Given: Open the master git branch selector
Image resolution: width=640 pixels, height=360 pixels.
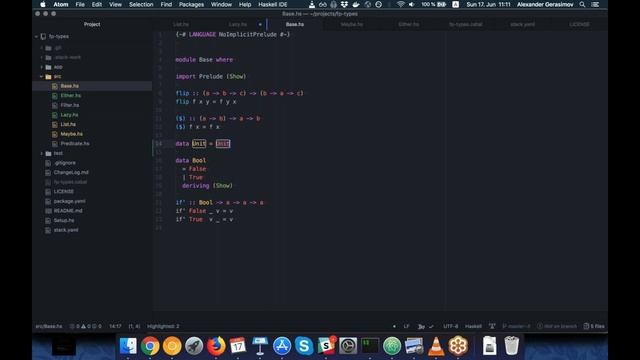Looking at the screenshot, I should tap(516, 327).
